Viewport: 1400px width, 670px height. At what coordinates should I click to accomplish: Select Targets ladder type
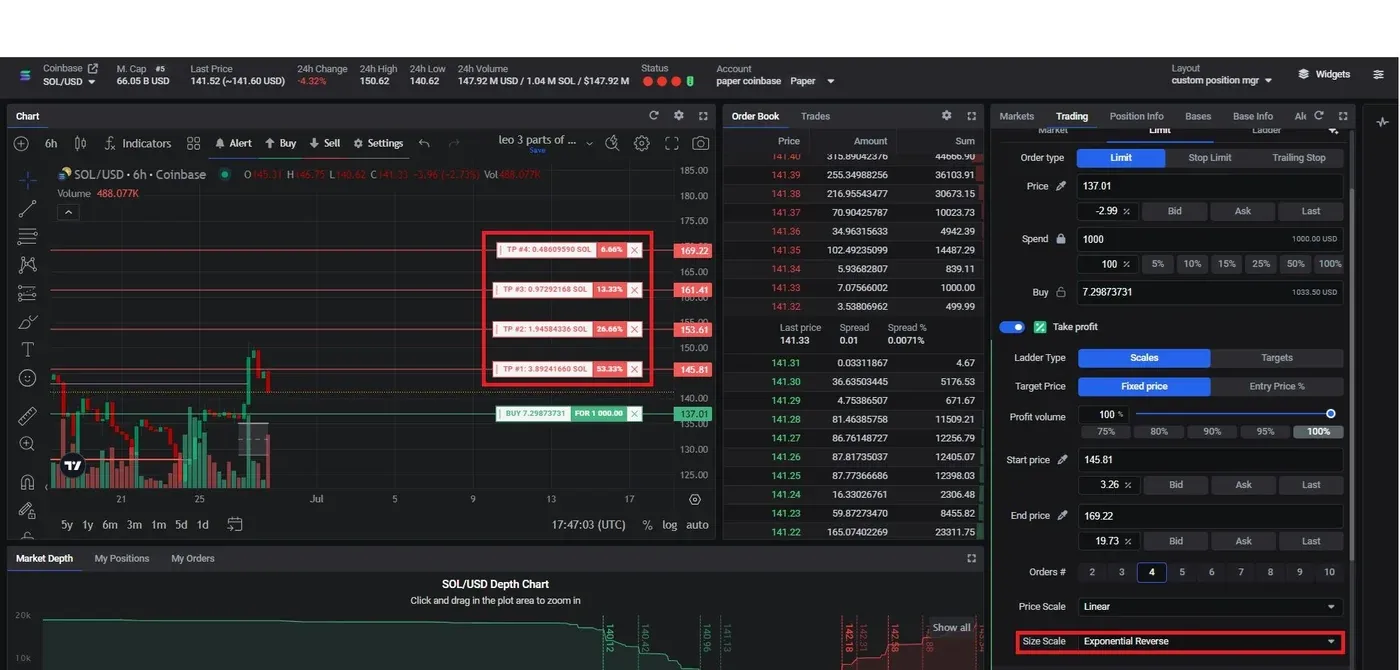1277,358
